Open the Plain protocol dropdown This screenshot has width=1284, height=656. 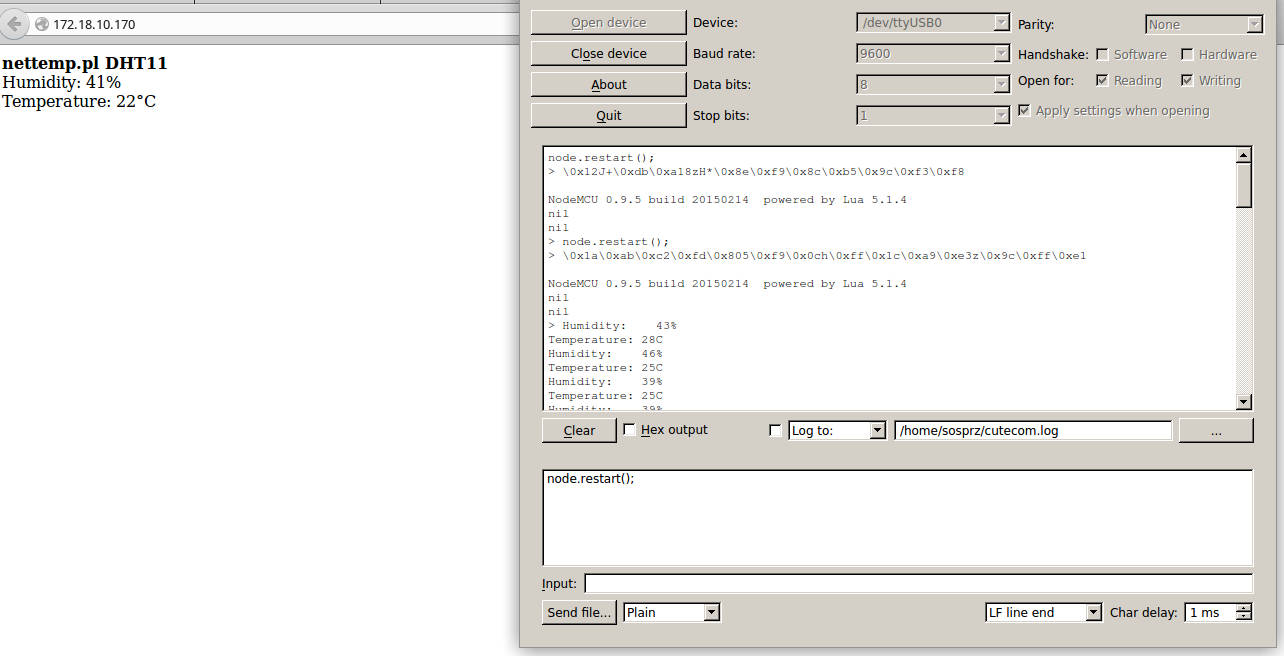[671, 612]
